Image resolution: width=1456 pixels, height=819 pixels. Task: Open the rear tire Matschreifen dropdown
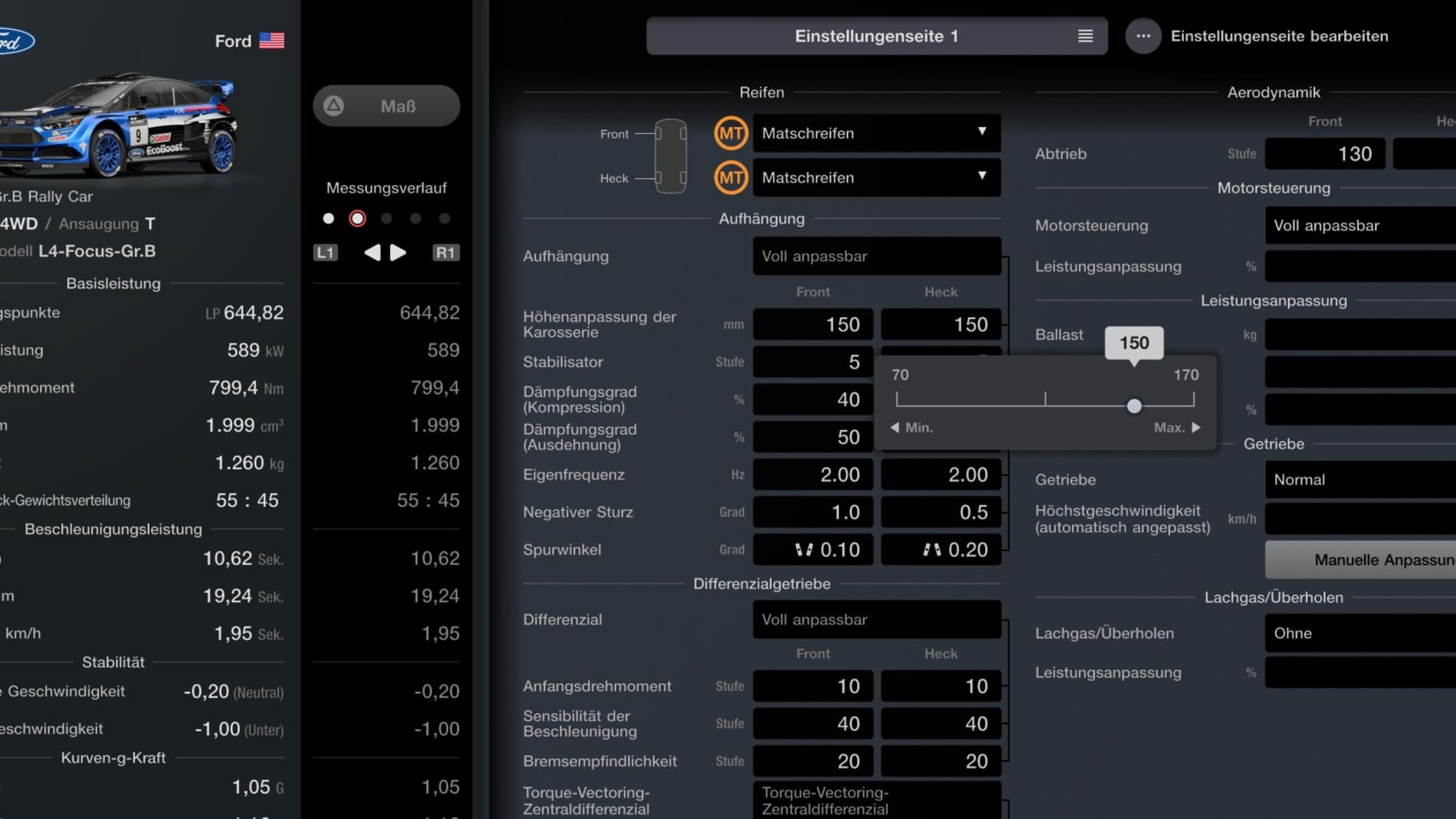[876, 178]
